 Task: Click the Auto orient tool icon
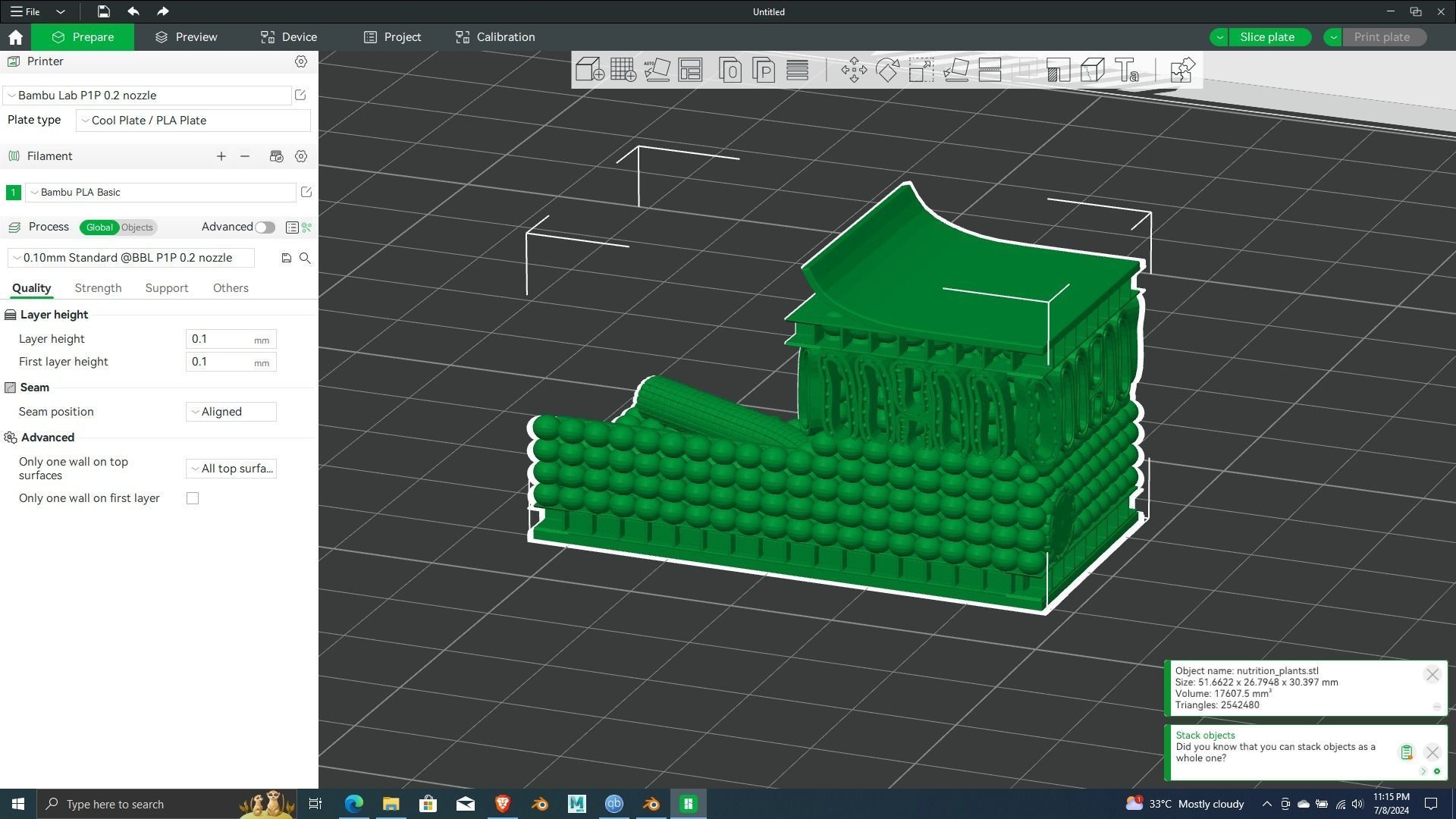pyautogui.click(x=657, y=70)
